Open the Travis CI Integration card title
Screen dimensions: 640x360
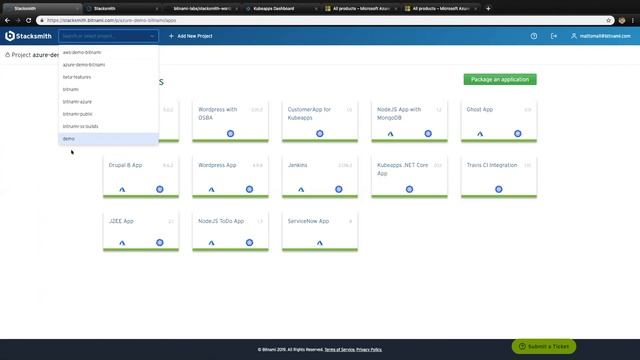coord(492,165)
